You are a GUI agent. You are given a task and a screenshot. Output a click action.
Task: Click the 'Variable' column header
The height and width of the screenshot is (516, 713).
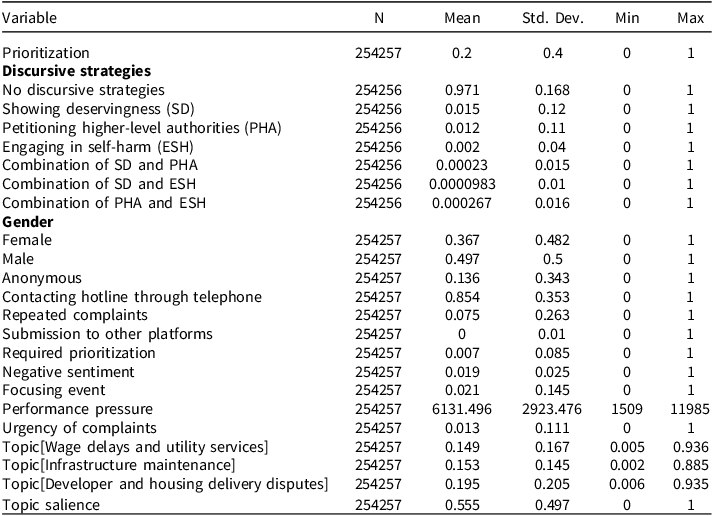(x=30, y=18)
